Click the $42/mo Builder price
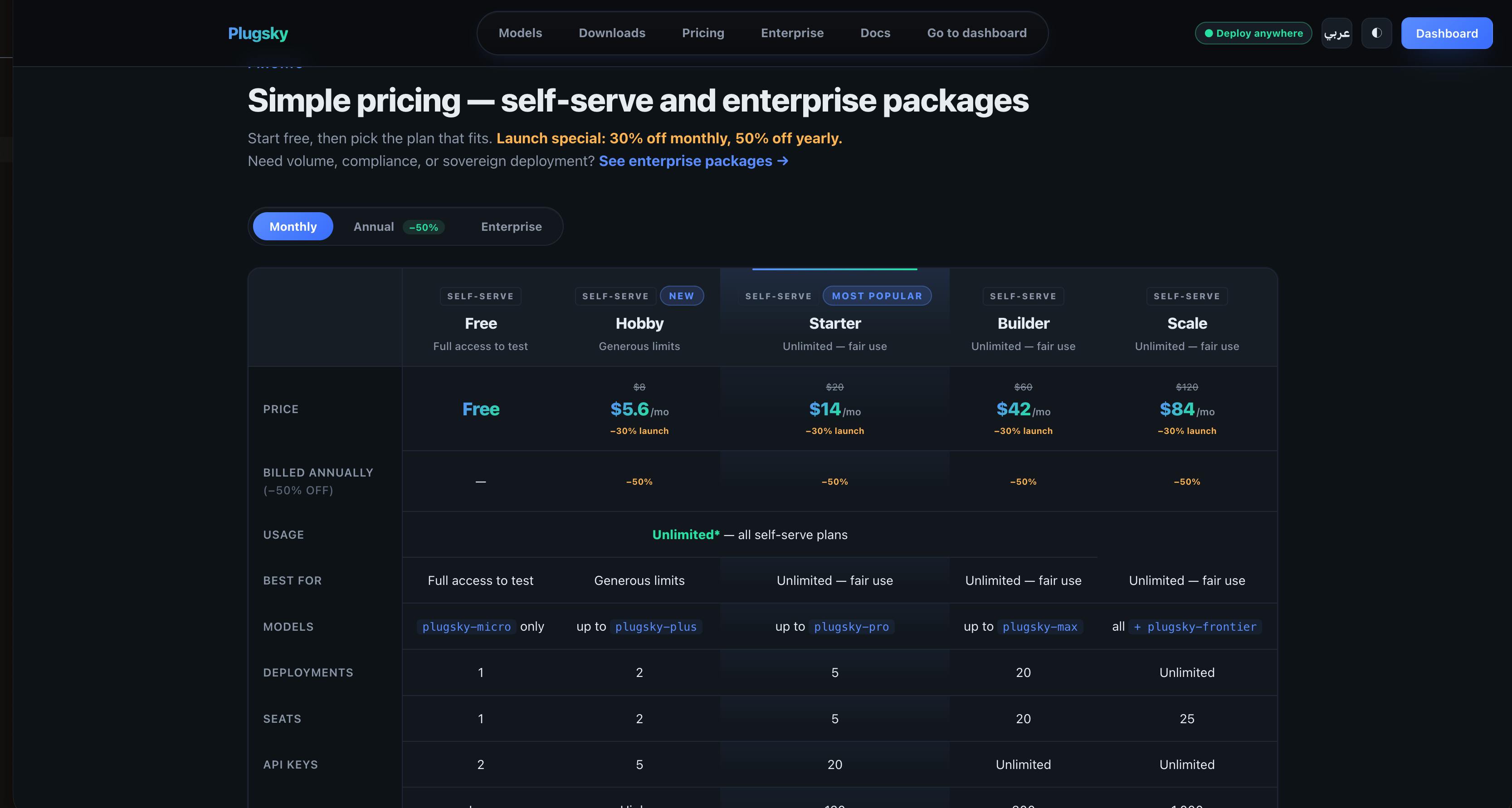Image resolution: width=1512 pixels, height=808 pixels. pos(1023,409)
